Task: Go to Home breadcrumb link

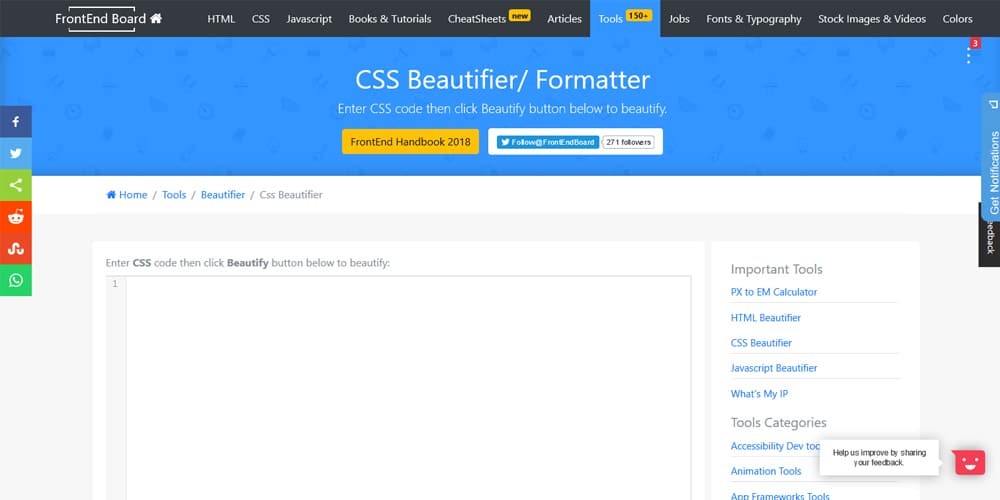Action: coord(127,195)
